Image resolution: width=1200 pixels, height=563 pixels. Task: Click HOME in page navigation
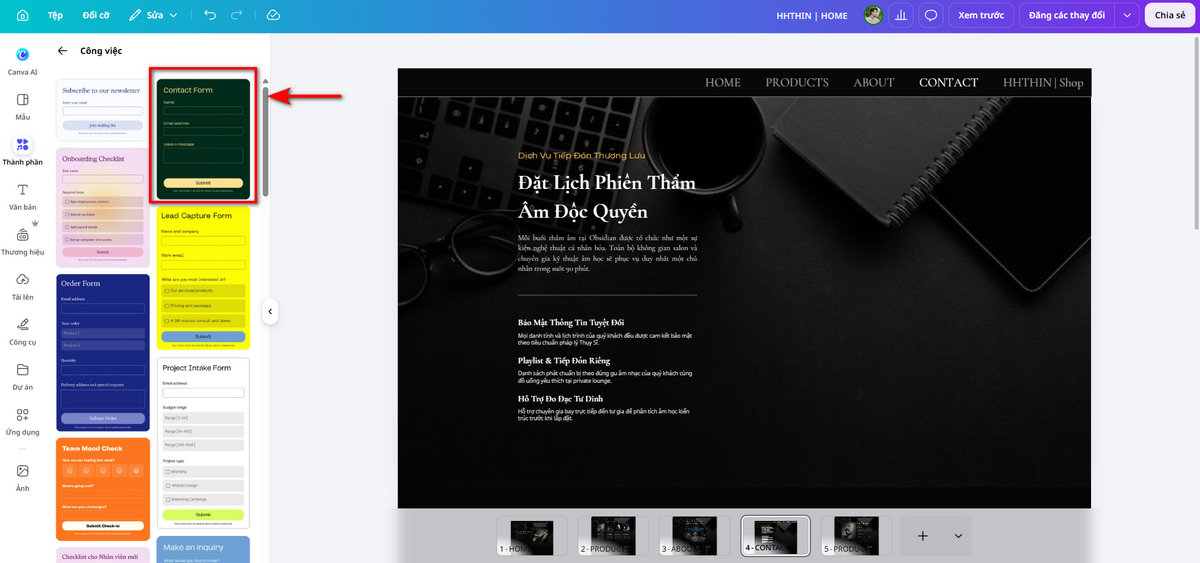[x=723, y=82]
